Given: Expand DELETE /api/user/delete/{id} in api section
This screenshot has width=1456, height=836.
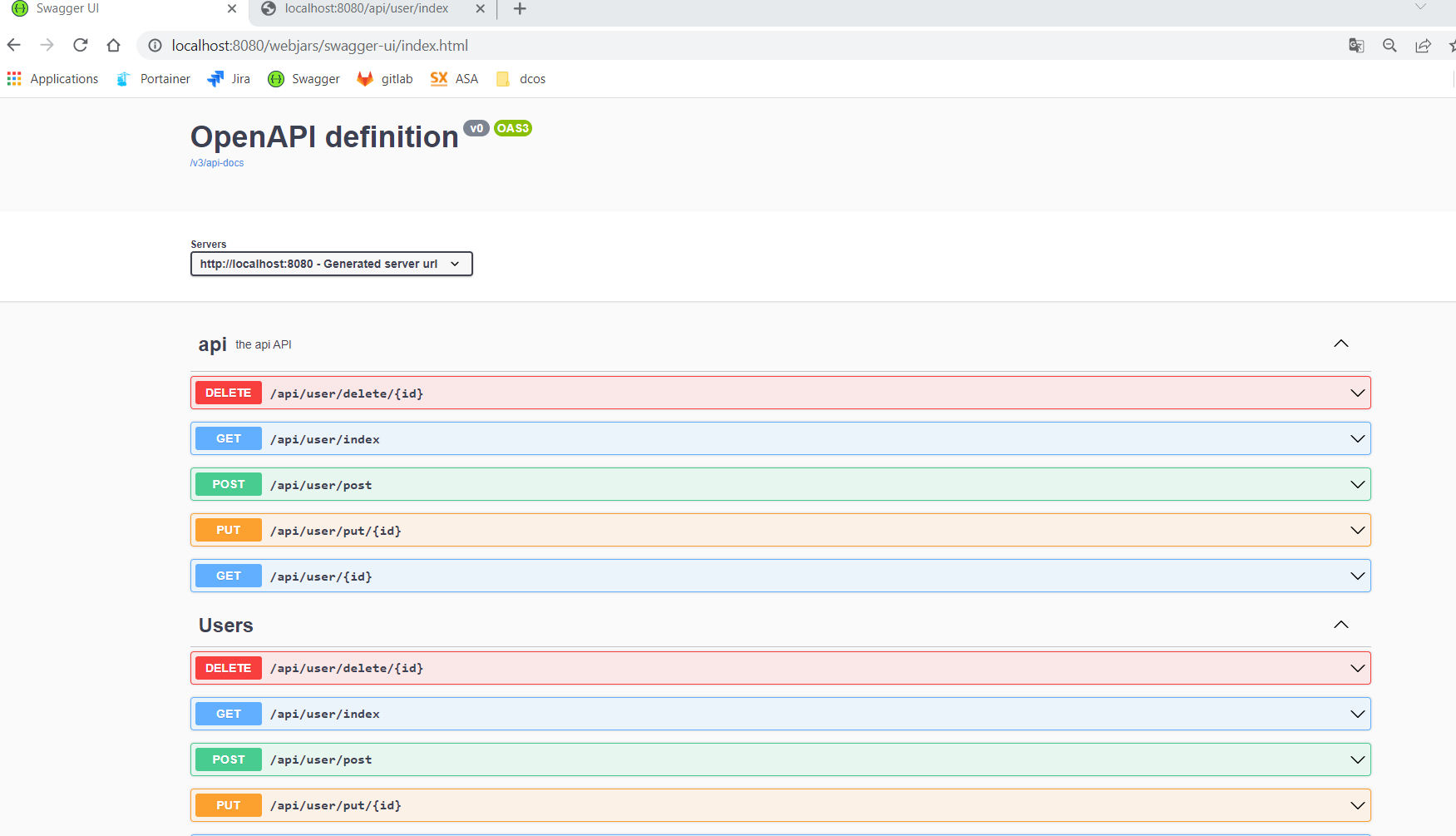Looking at the screenshot, I should point(781,393).
